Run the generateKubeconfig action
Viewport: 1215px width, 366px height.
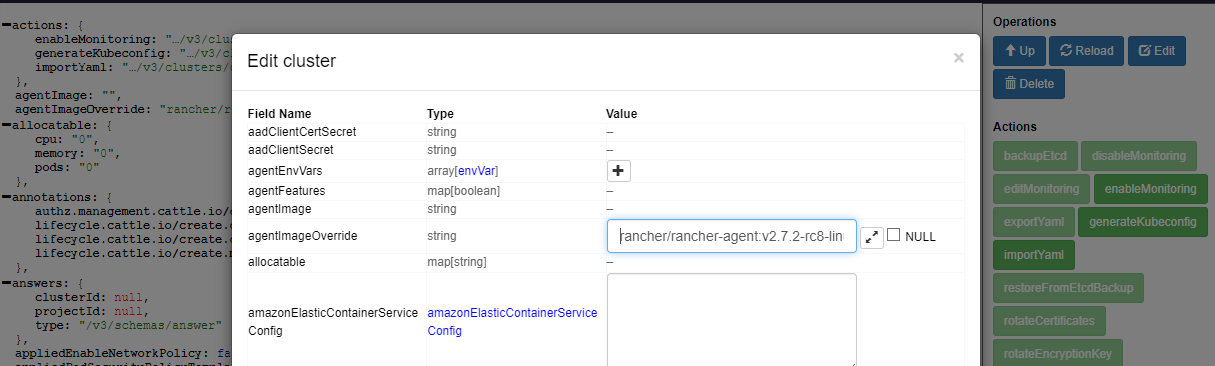click(x=1144, y=222)
